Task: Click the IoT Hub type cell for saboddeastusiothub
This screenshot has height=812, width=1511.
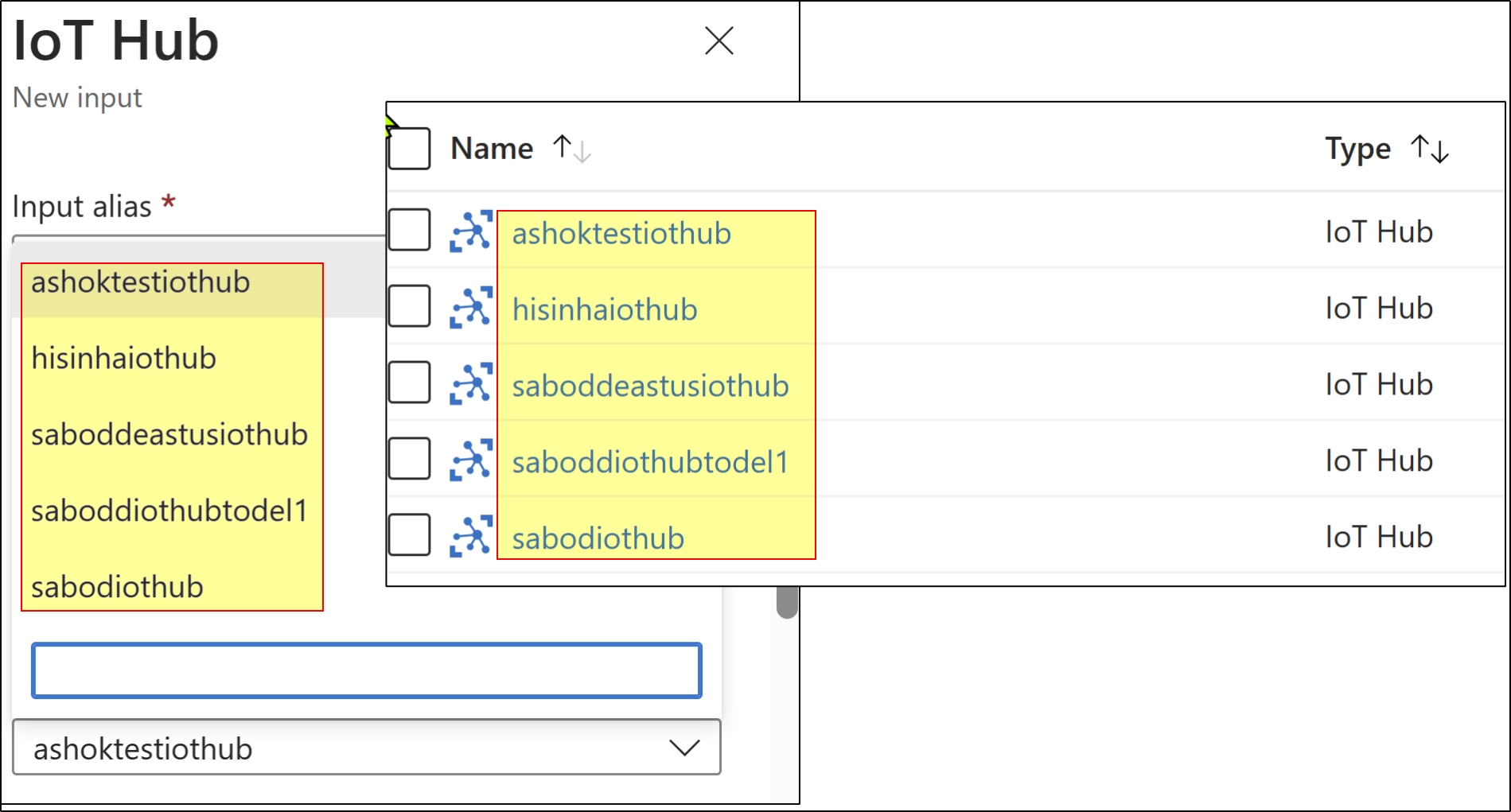Action: pyautogui.click(x=1379, y=385)
